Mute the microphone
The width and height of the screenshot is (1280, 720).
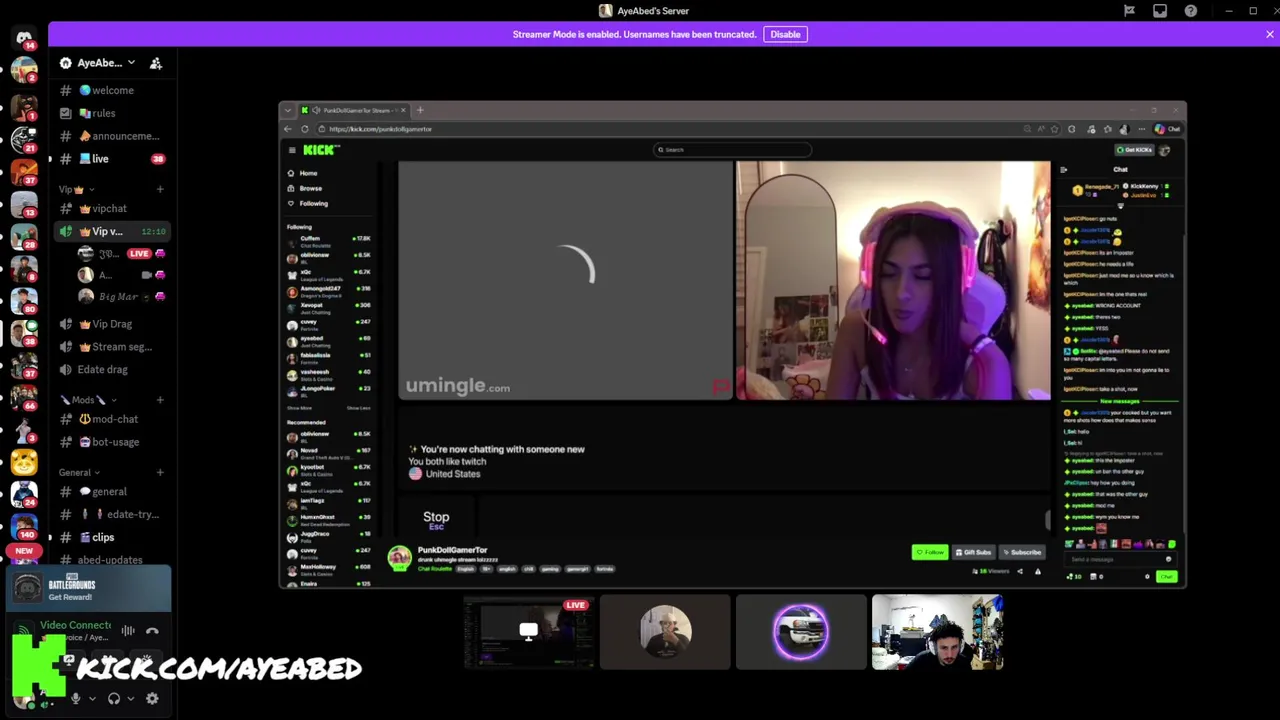click(x=75, y=699)
